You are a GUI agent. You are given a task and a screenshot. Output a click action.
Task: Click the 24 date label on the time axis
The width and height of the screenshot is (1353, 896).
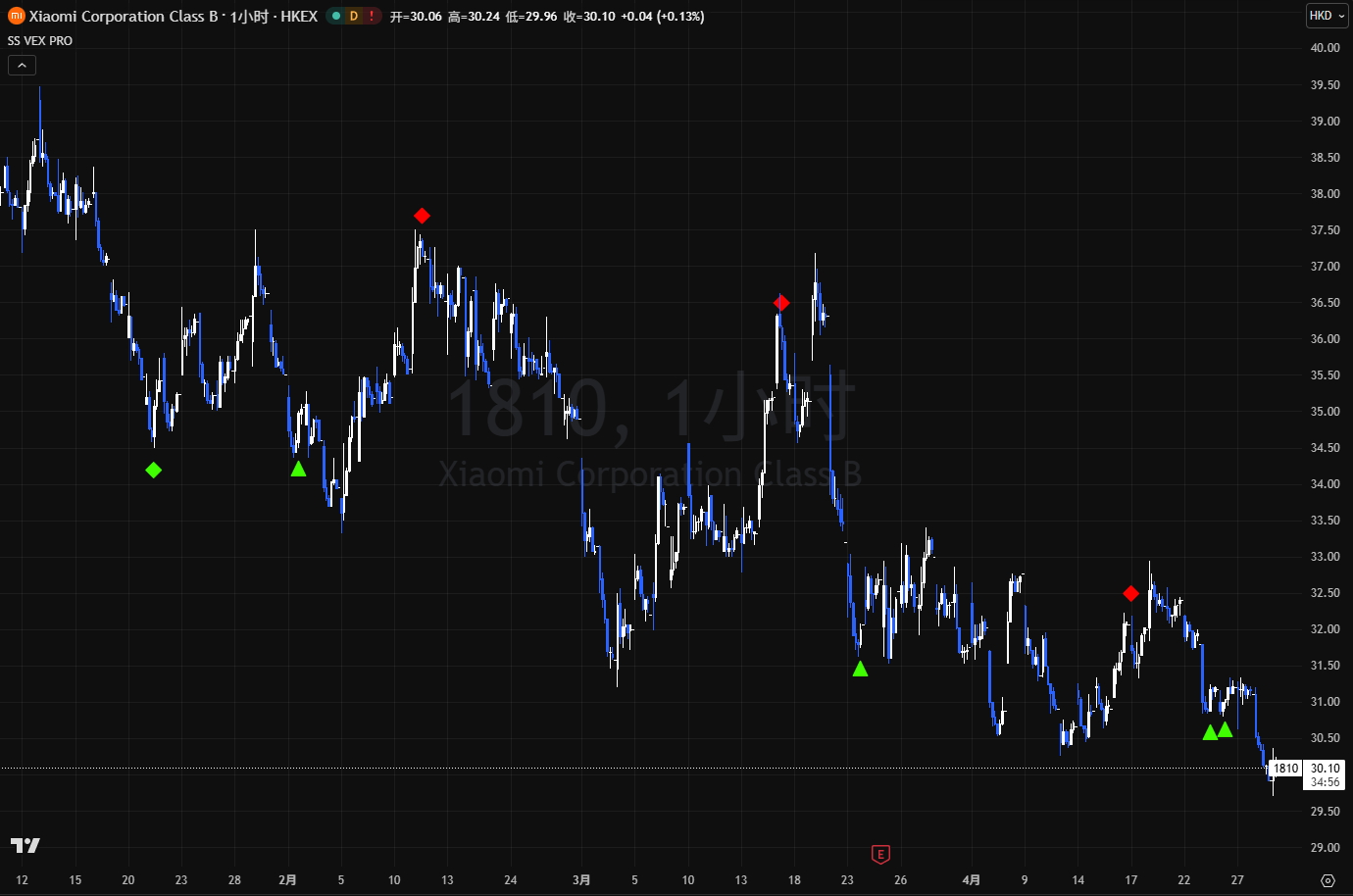click(510, 880)
